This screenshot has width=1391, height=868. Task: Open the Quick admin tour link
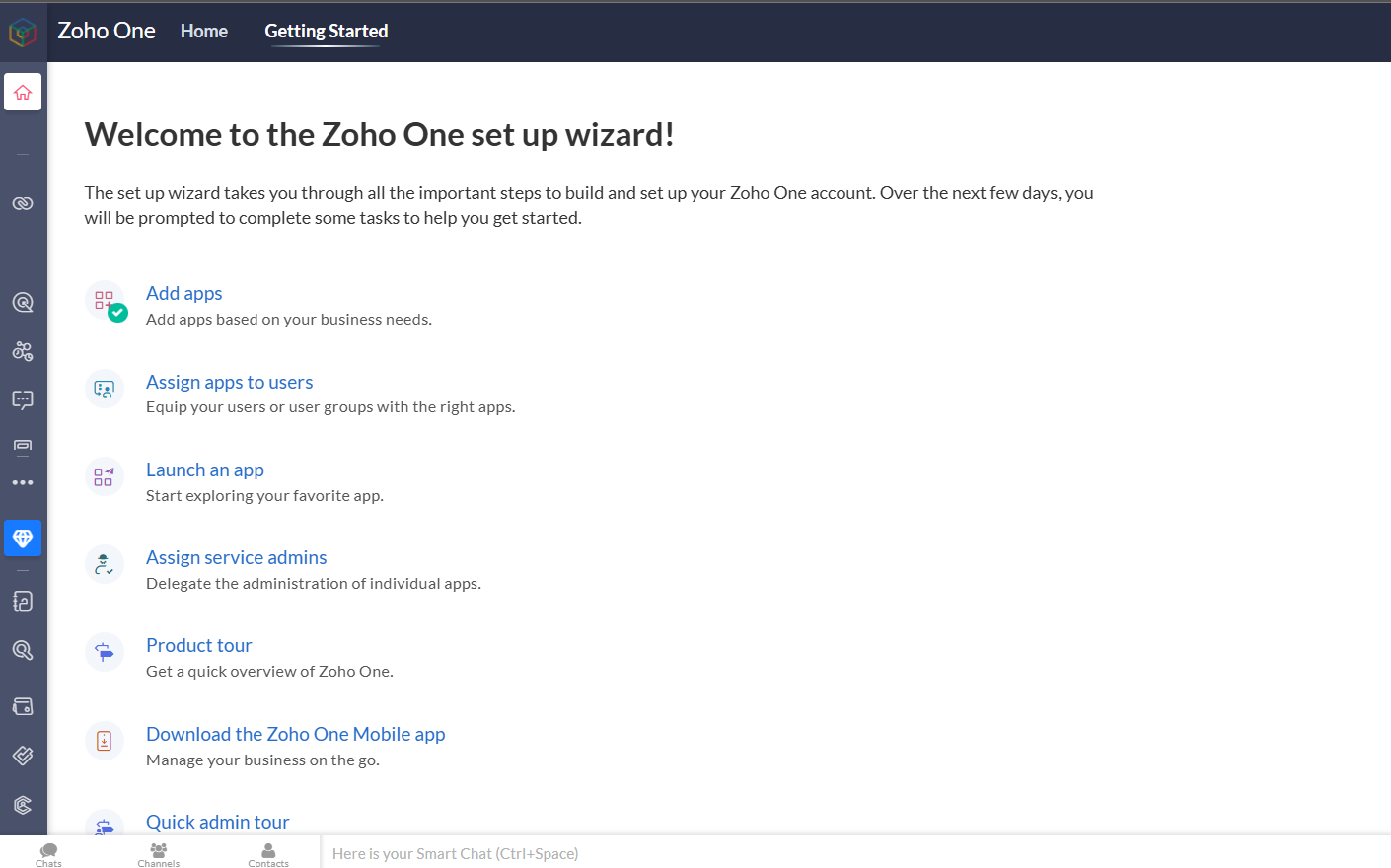click(217, 822)
